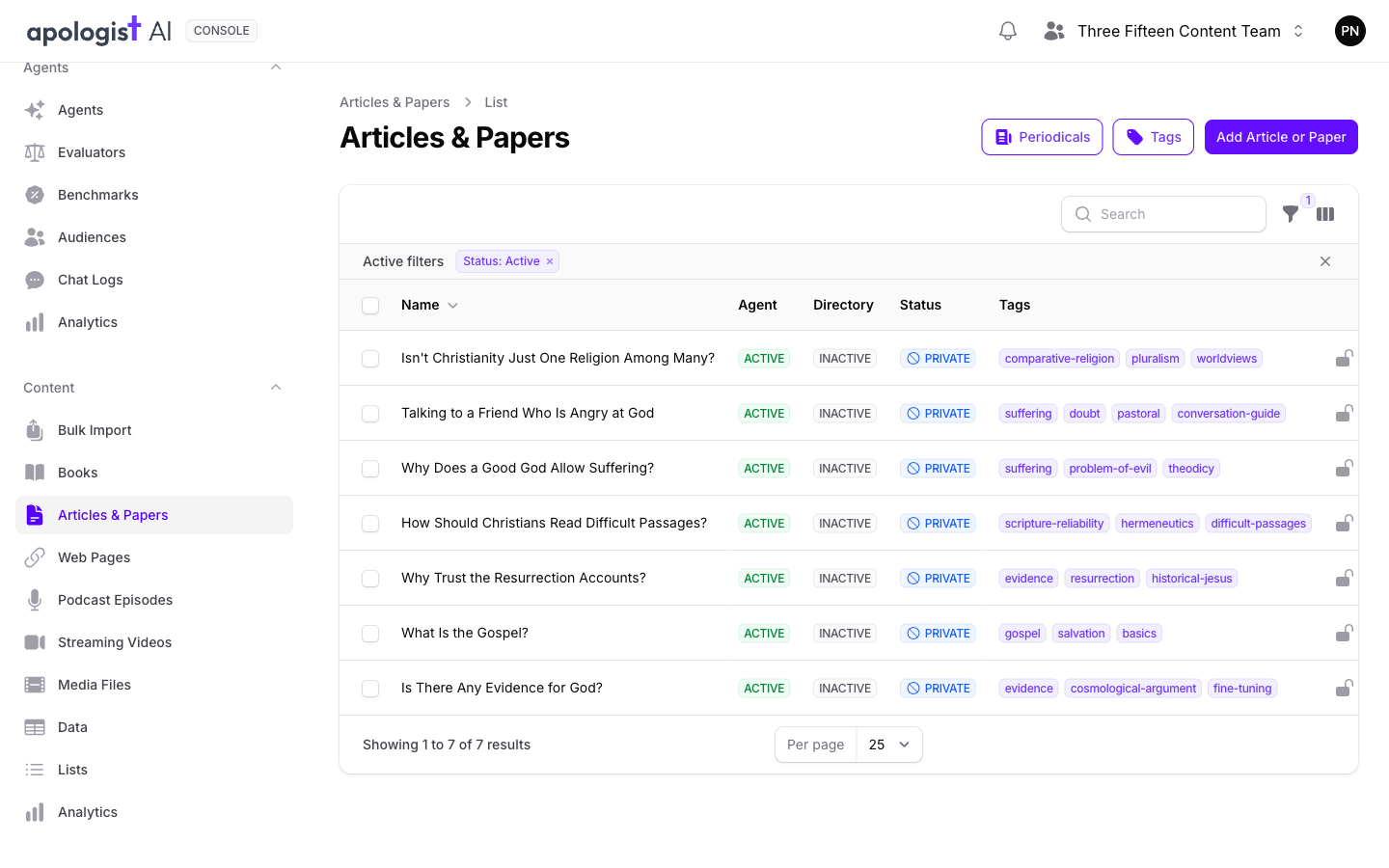Check the Why Trust the Resurrection Accounts row
This screenshot has height=868, width=1389.
(x=370, y=579)
